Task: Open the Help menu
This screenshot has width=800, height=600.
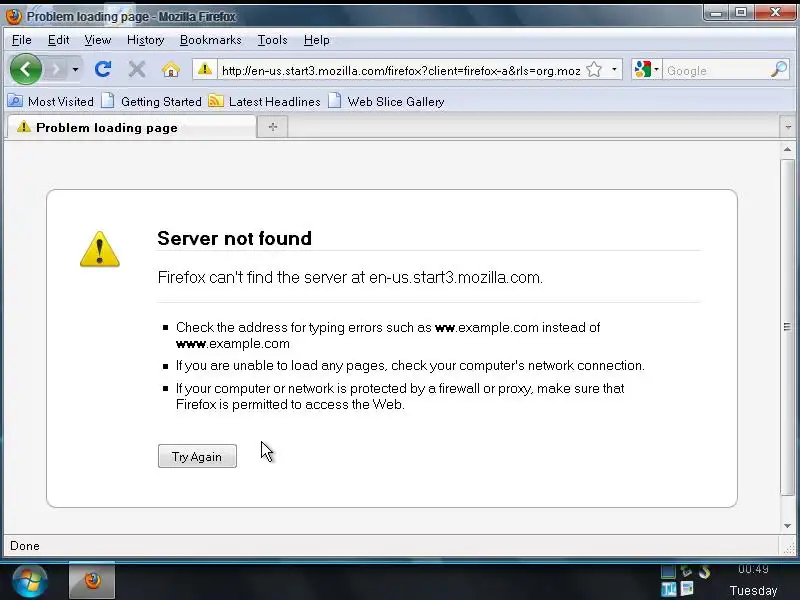Action: (x=316, y=40)
